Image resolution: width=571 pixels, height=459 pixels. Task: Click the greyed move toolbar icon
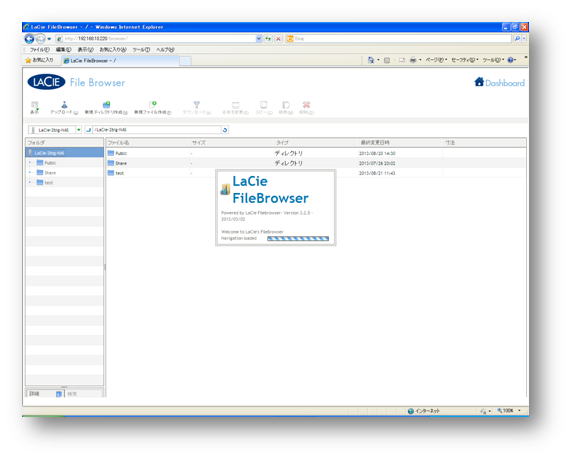286,105
